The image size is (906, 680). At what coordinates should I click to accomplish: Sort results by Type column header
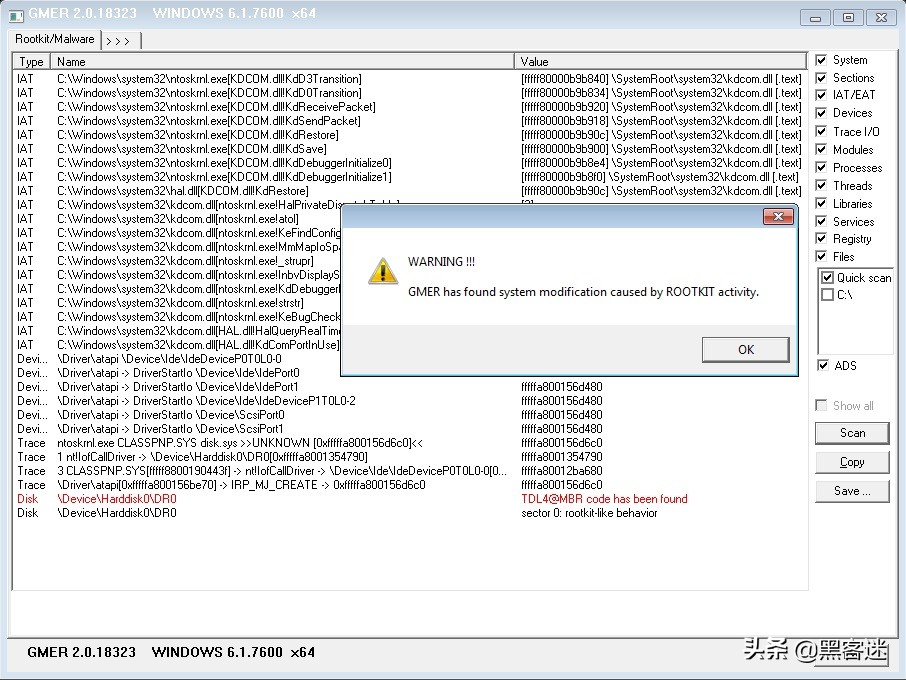[x=31, y=62]
